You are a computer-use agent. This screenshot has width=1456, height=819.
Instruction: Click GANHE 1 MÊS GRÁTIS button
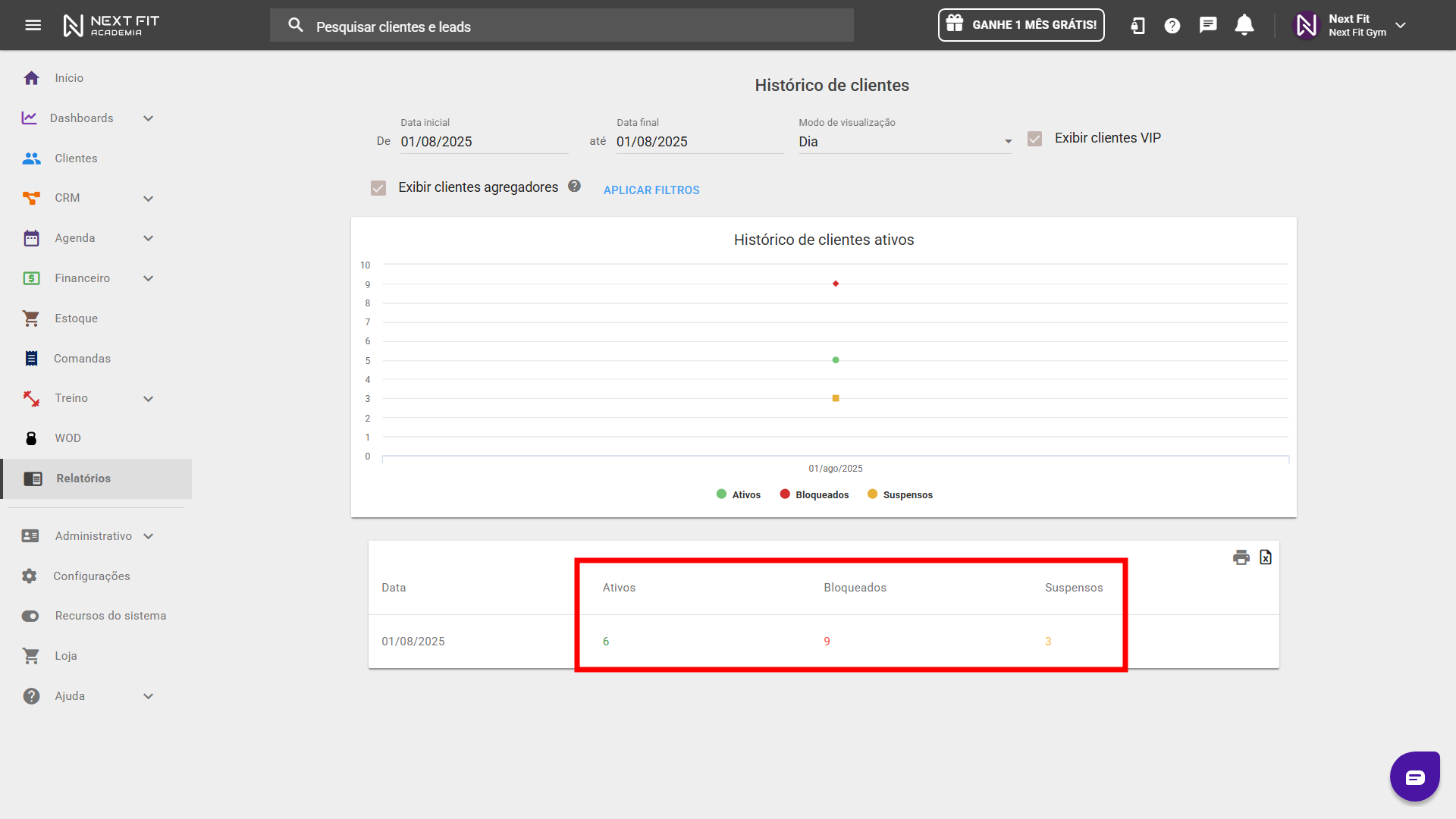tap(1021, 25)
